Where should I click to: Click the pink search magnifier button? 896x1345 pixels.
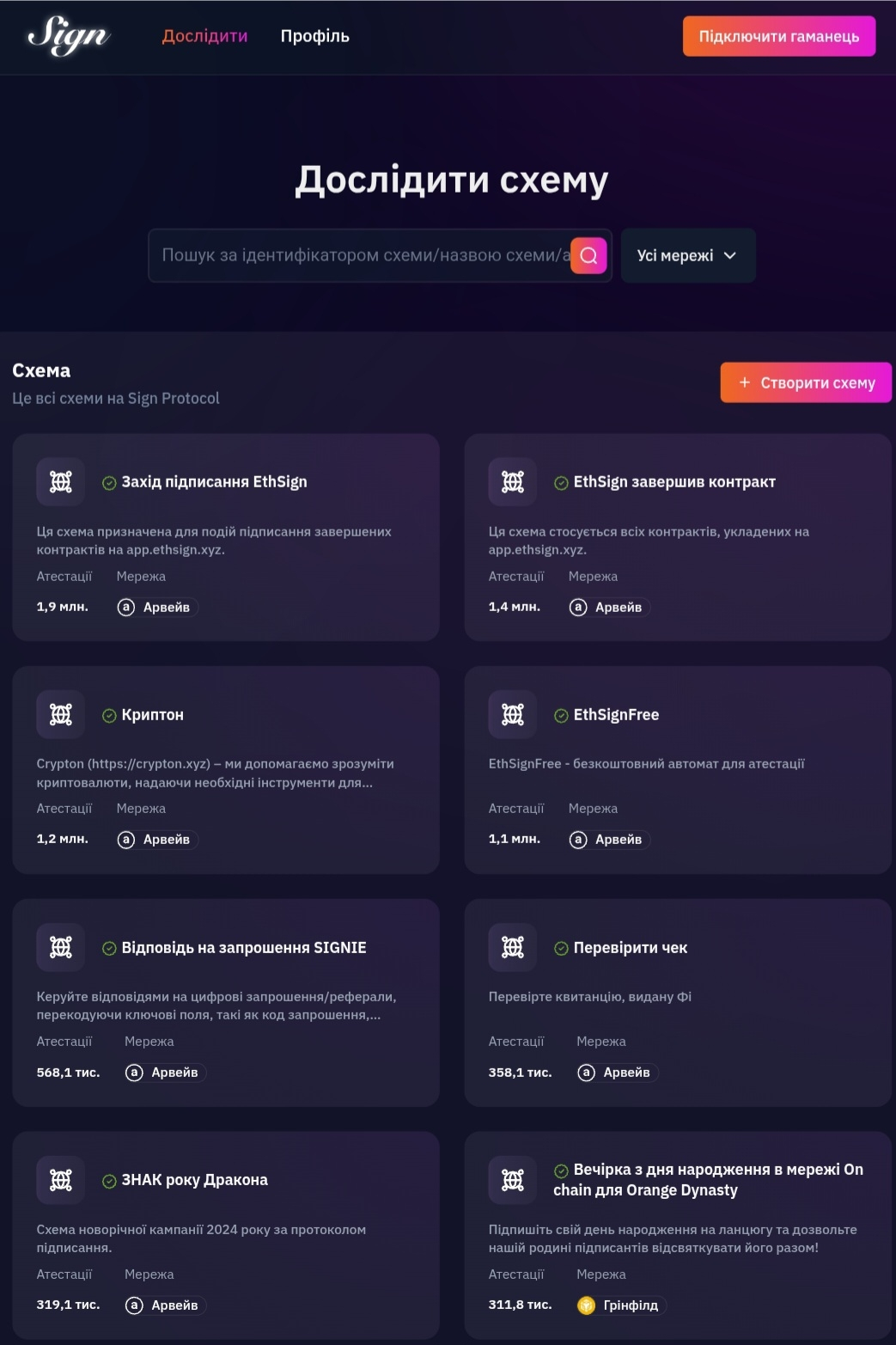tap(588, 255)
